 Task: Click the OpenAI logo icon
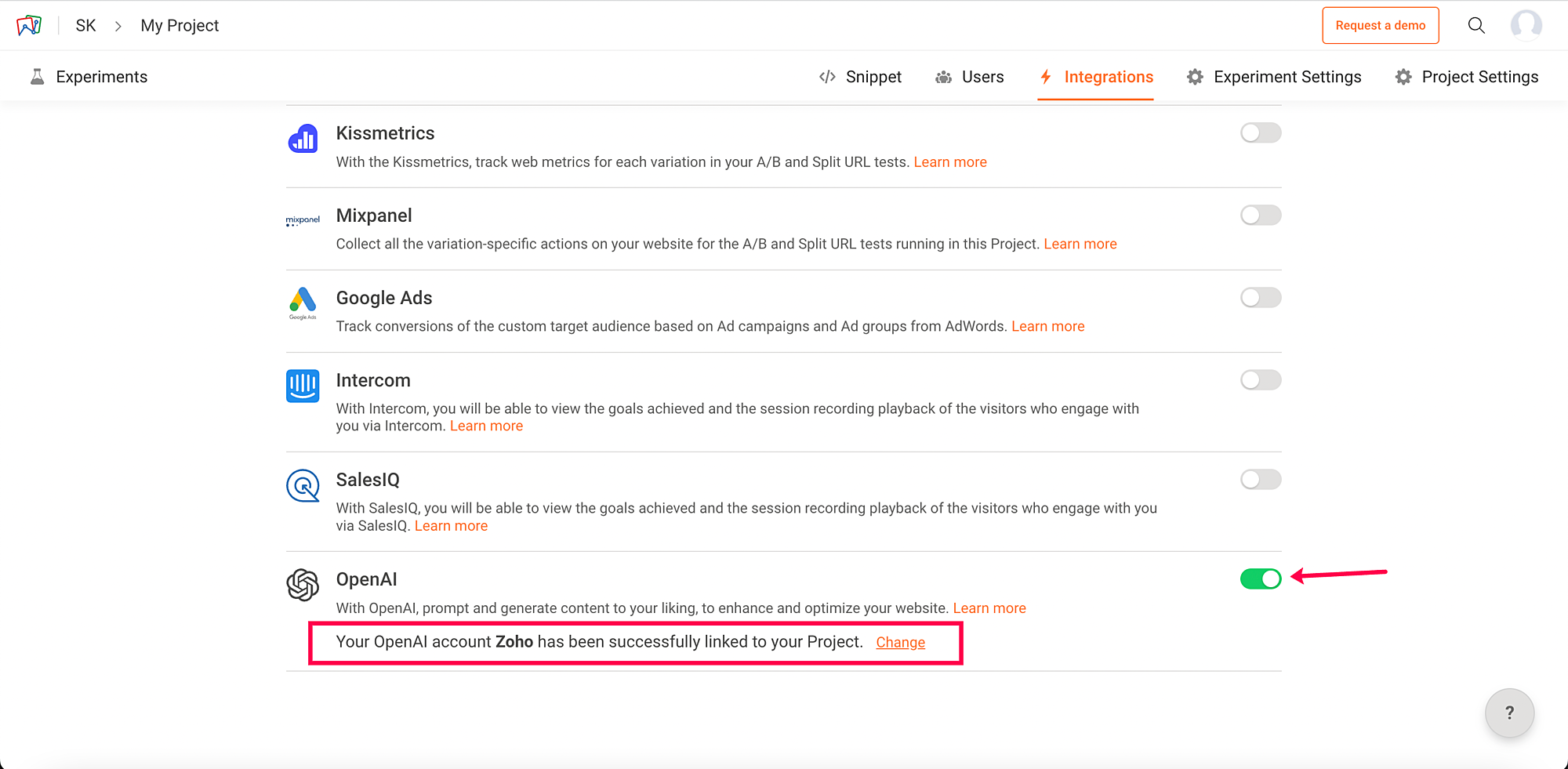[x=303, y=585]
